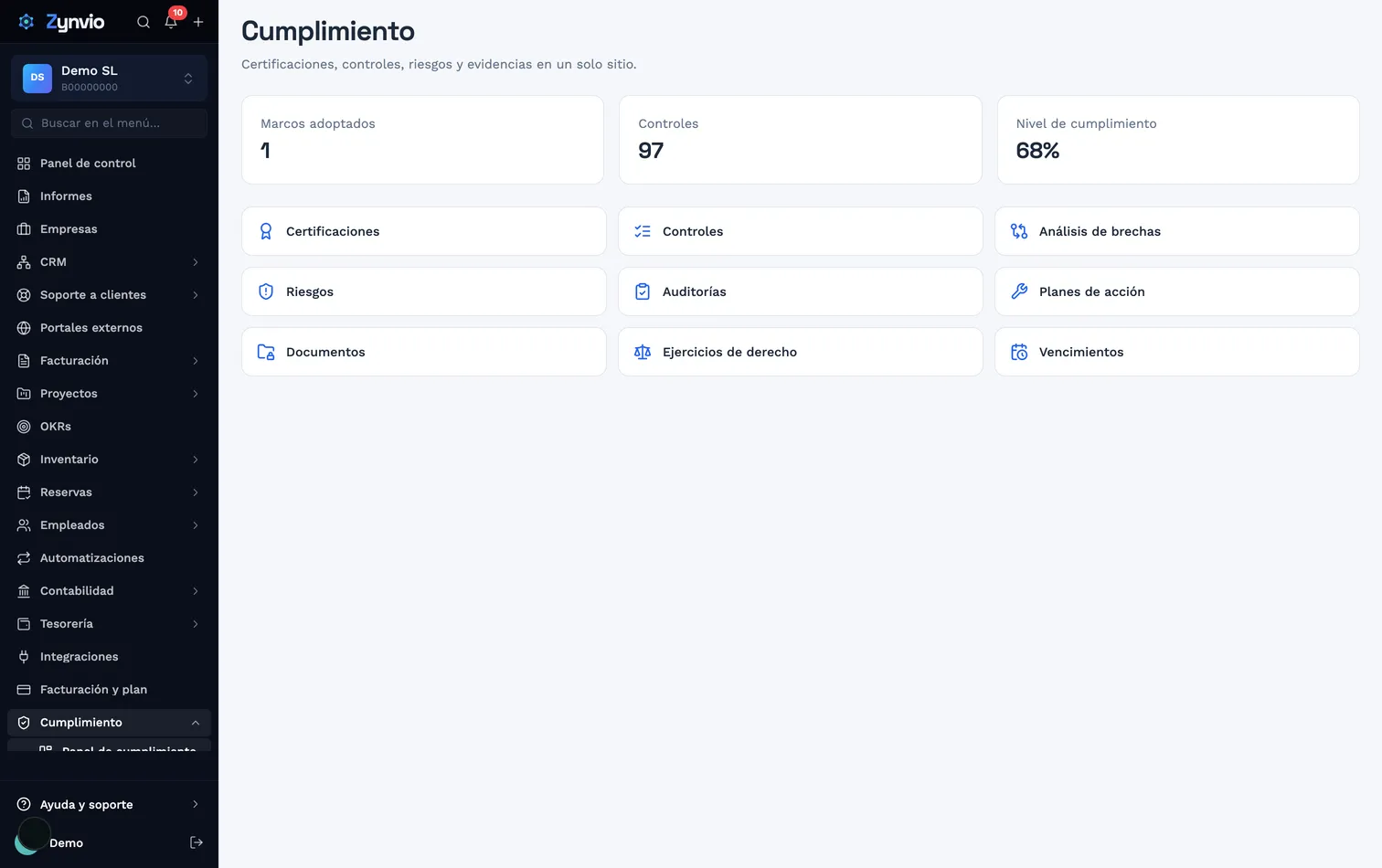
Task: Click the Vencimientos calendar-clock icon
Action: (x=1019, y=352)
